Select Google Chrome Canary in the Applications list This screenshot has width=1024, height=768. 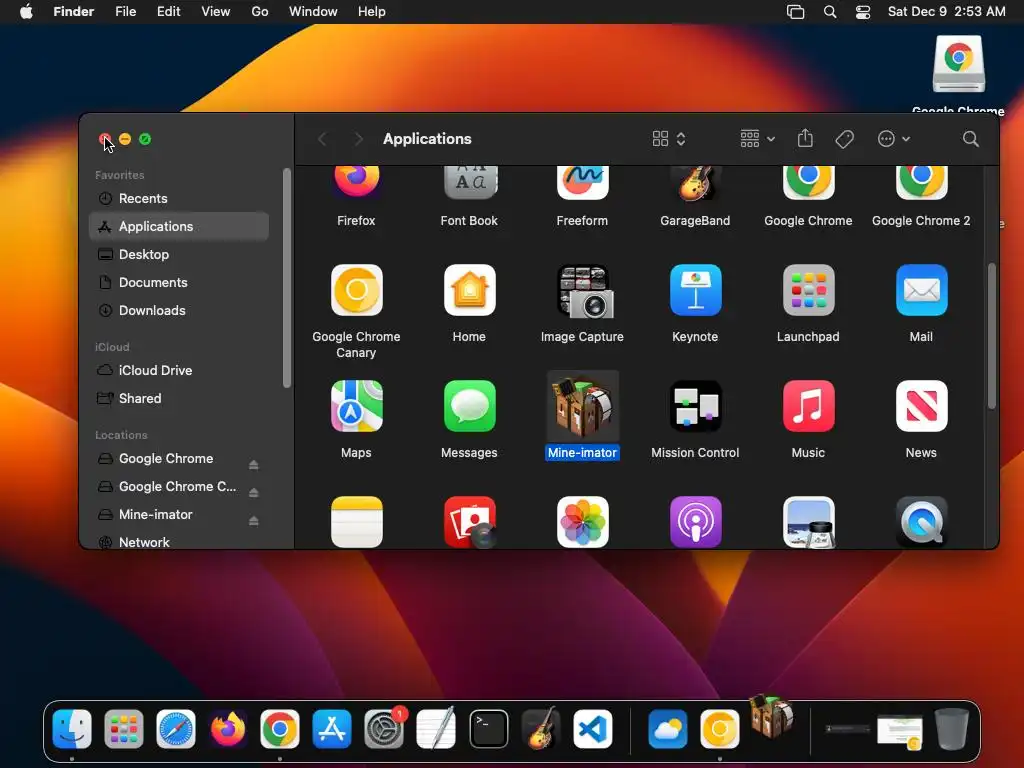pos(356,290)
